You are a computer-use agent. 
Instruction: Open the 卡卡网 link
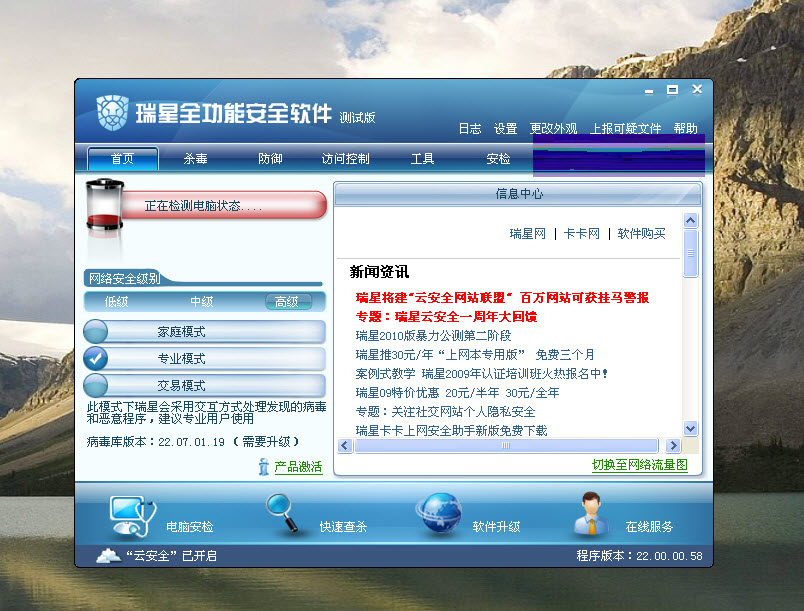tap(581, 234)
